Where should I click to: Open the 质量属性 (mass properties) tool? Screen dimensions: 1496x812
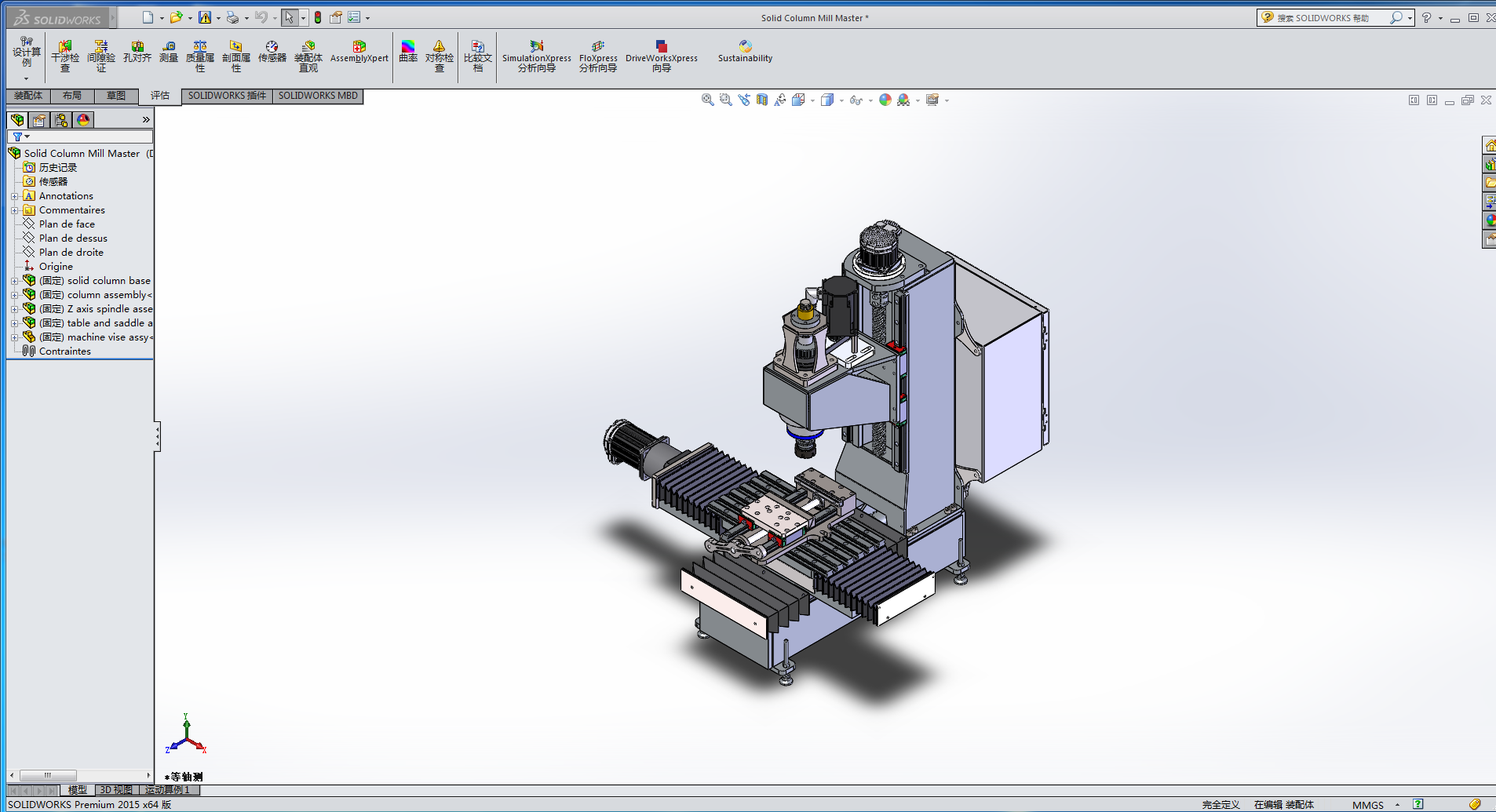point(200,55)
